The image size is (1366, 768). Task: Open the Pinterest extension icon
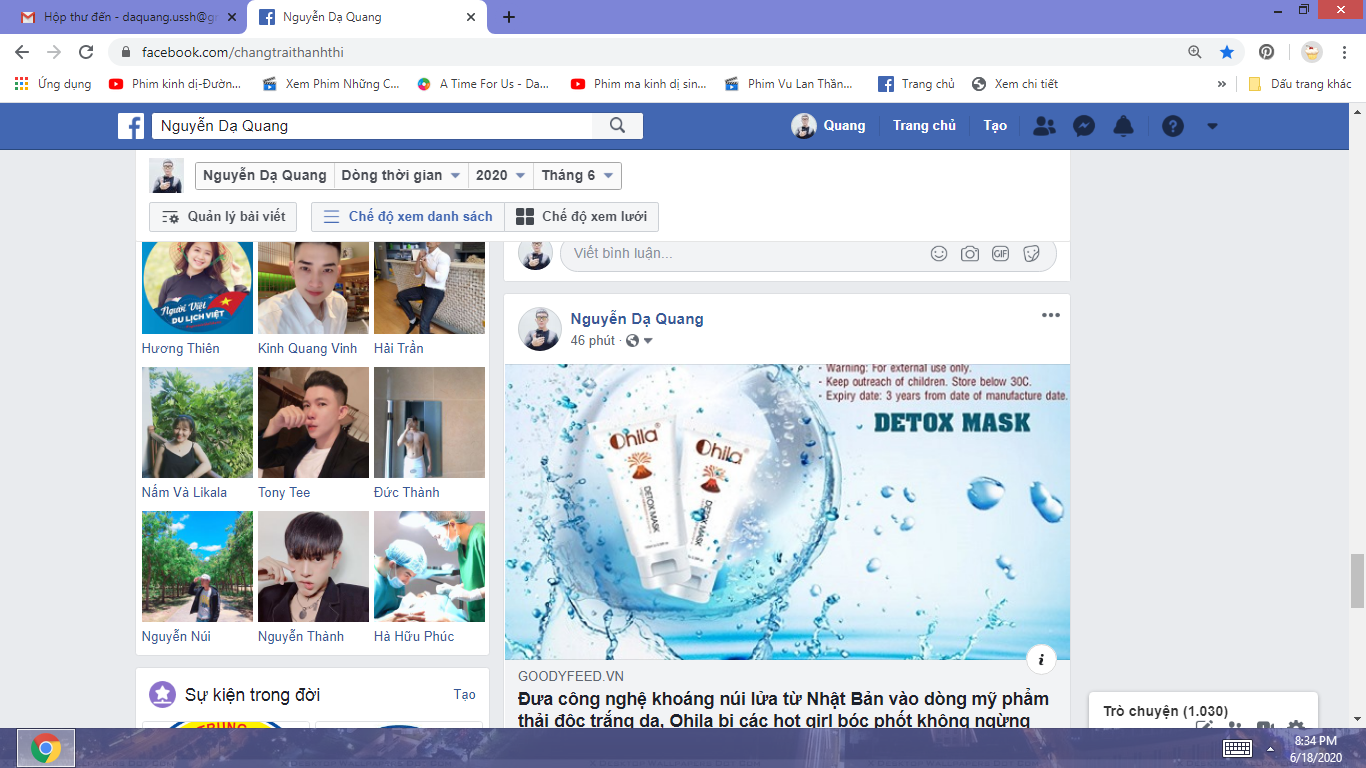coord(1267,52)
